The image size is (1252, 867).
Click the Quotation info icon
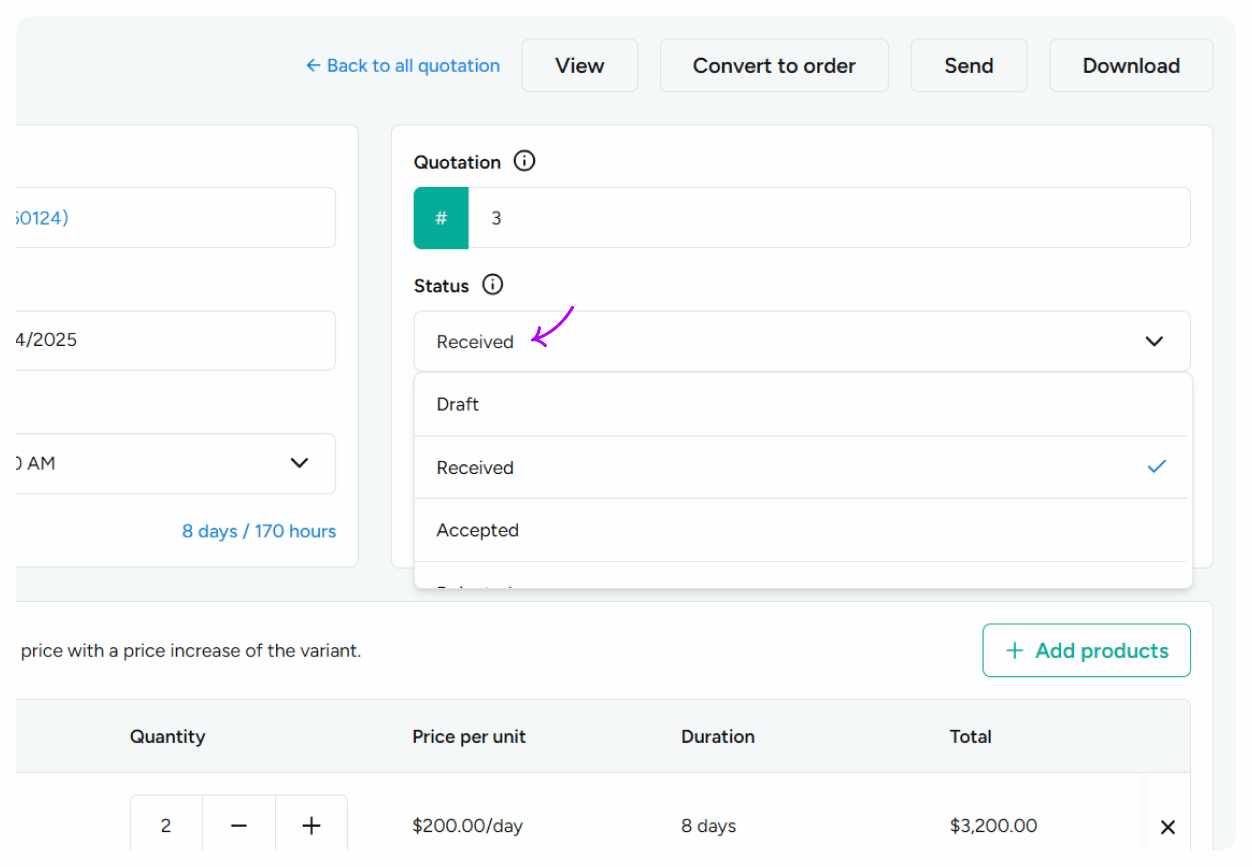click(x=524, y=161)
